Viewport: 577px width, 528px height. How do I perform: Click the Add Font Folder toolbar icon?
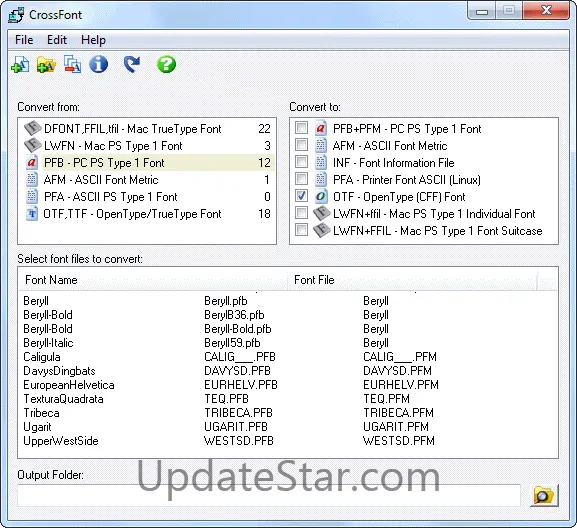coord(46,65)
